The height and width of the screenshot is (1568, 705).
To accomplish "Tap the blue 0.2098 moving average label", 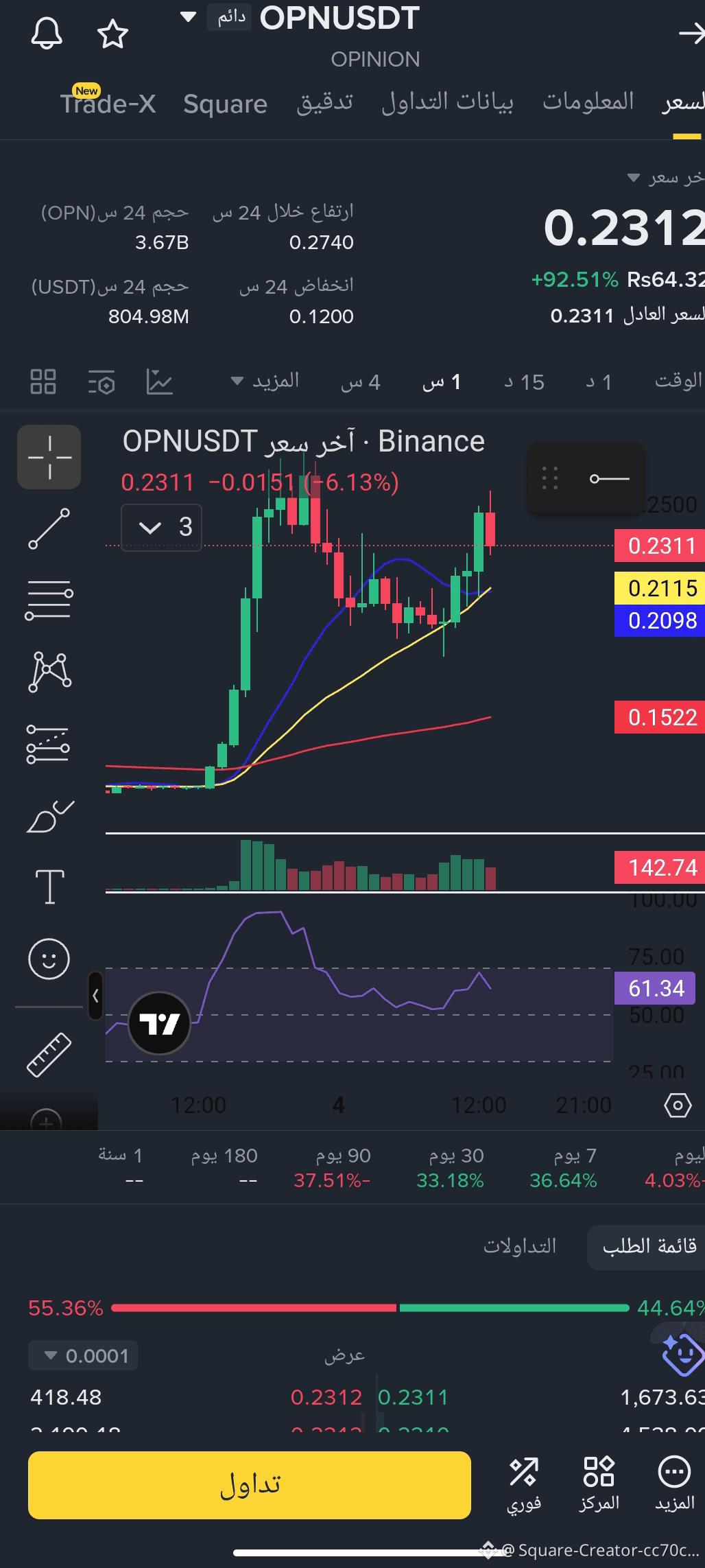I will tap(660, 620).
